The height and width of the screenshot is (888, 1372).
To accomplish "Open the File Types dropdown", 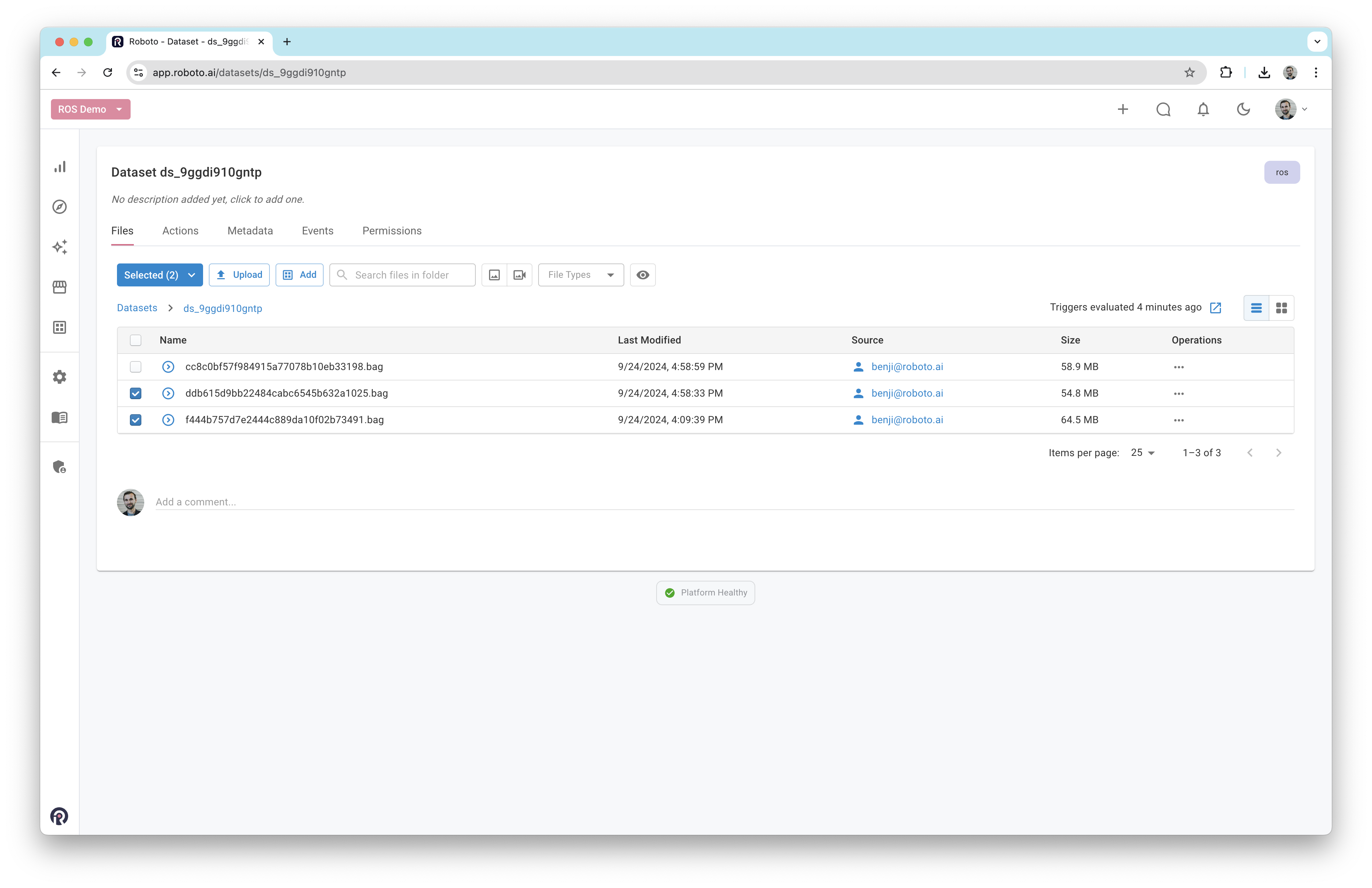I will pos(581,275).
